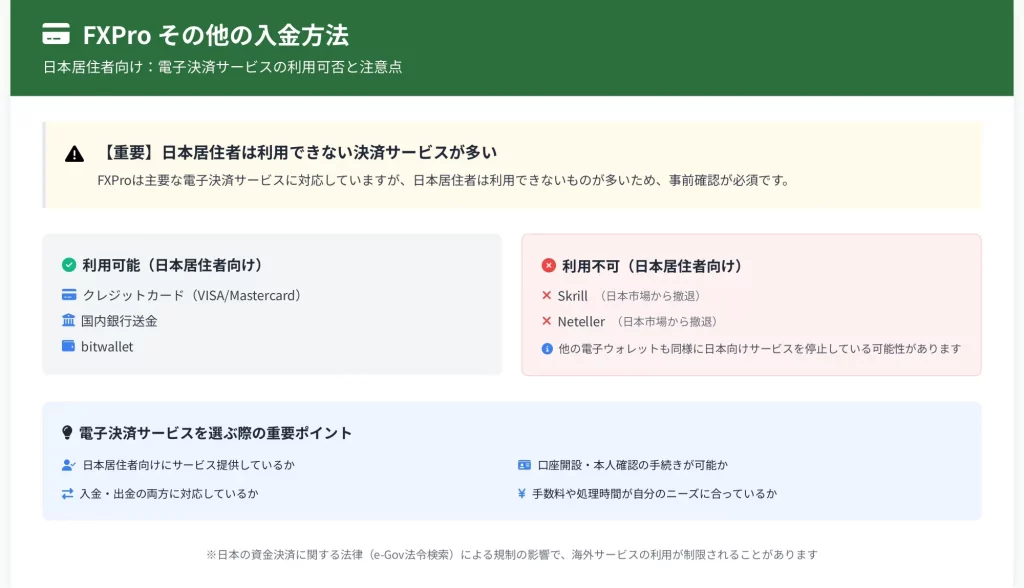Image resolution: width=1024 pixels, height=588 pixels.
Task: Click the green checkmark icon beside 利用可能
Action: (69, 265)
